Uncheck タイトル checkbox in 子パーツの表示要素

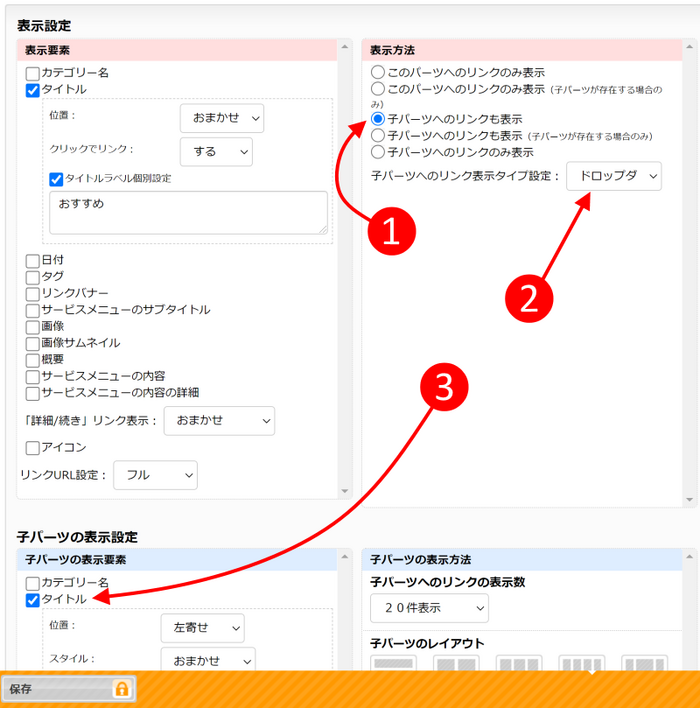(33, 600)
